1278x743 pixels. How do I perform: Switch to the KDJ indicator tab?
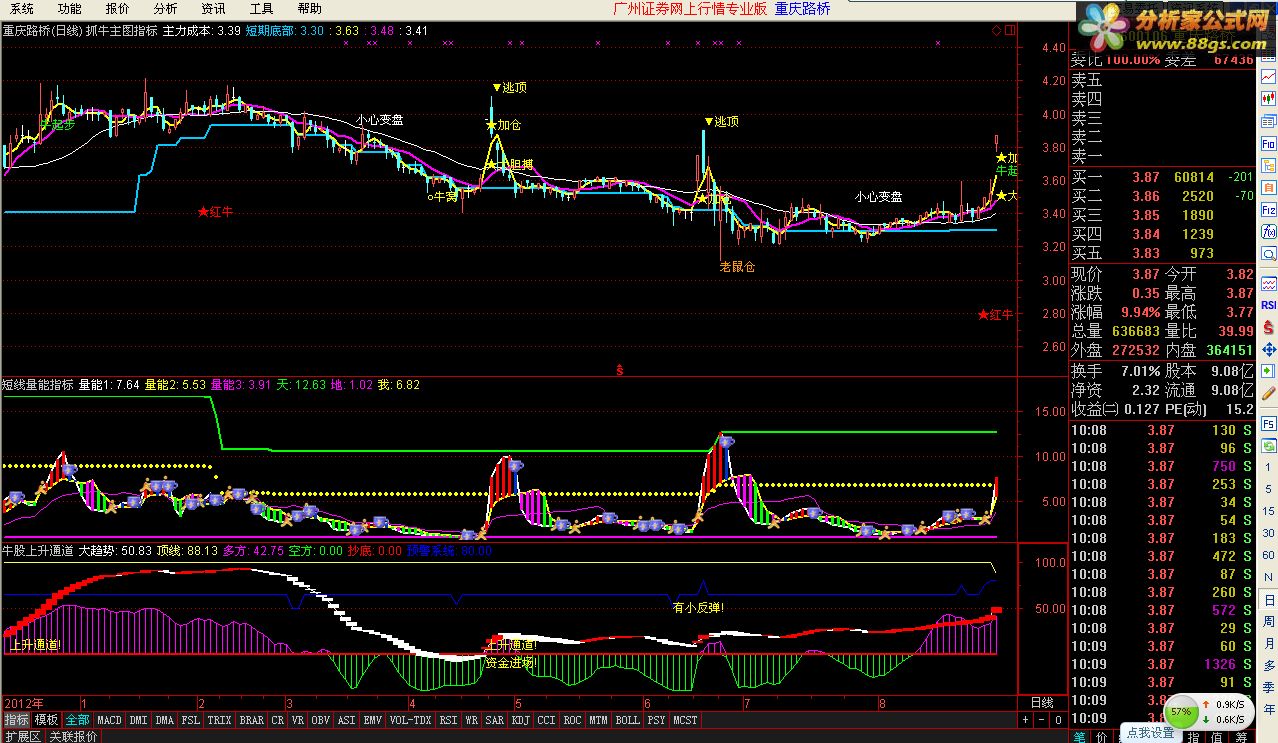[520, 720]
